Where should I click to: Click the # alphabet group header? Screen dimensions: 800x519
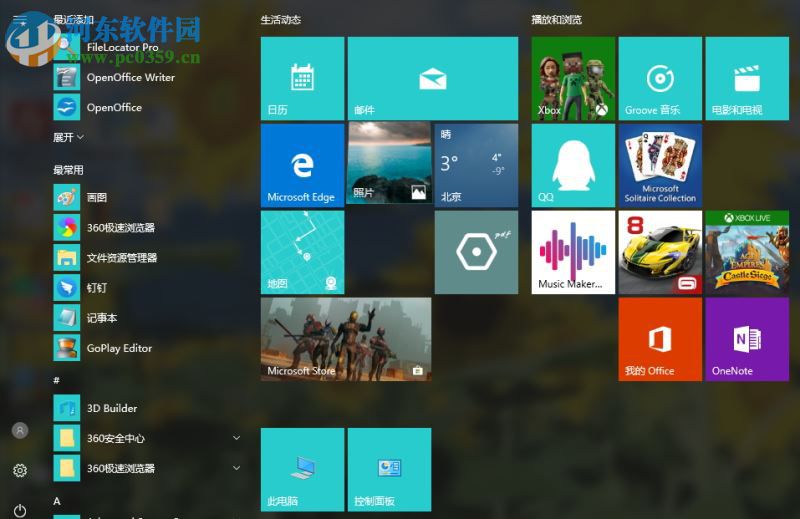[57, 380]
